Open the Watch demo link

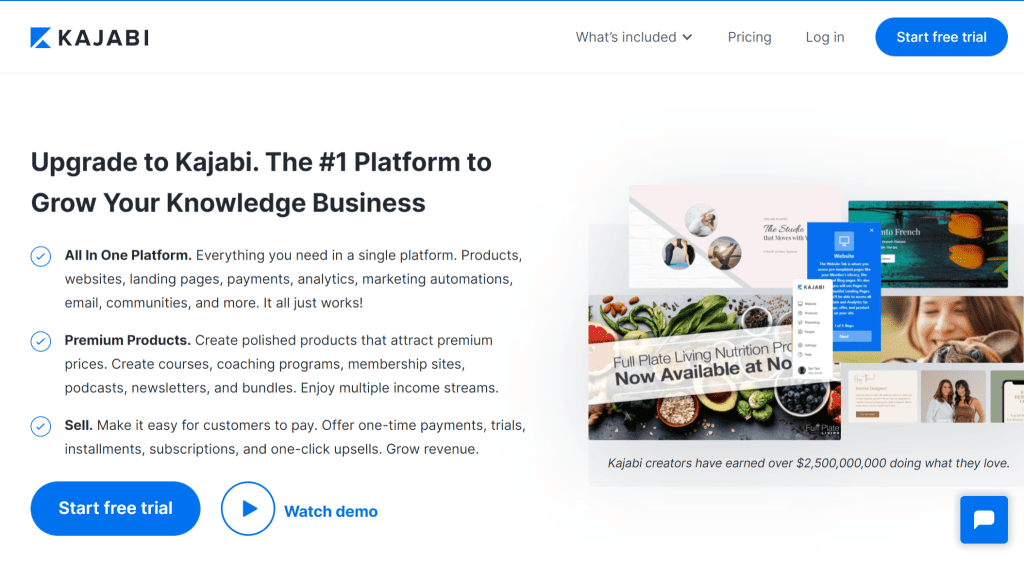[330, 511]
